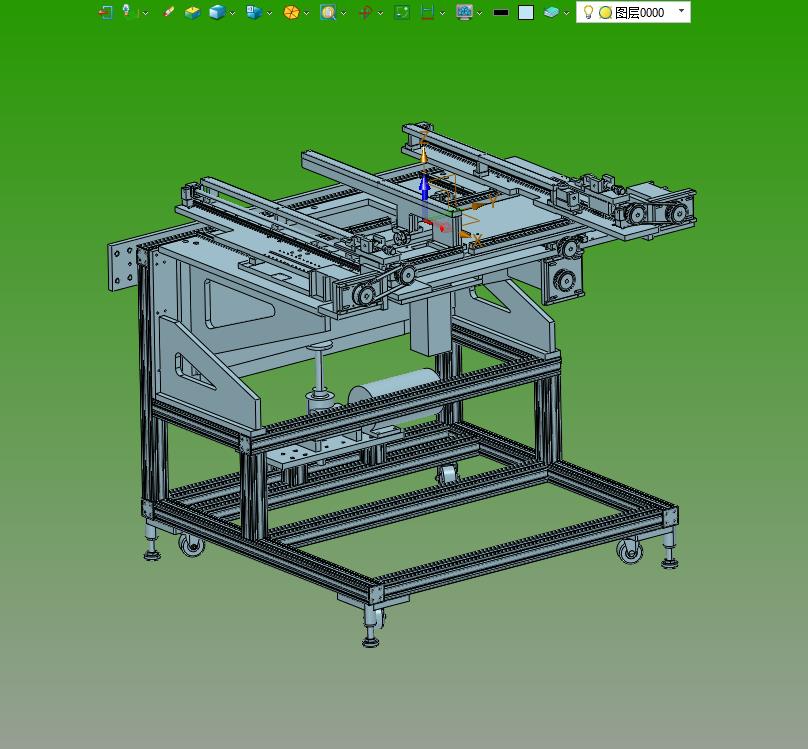Pick the black color swatch
The image size is (808, 749).
[x=501, y=12]
